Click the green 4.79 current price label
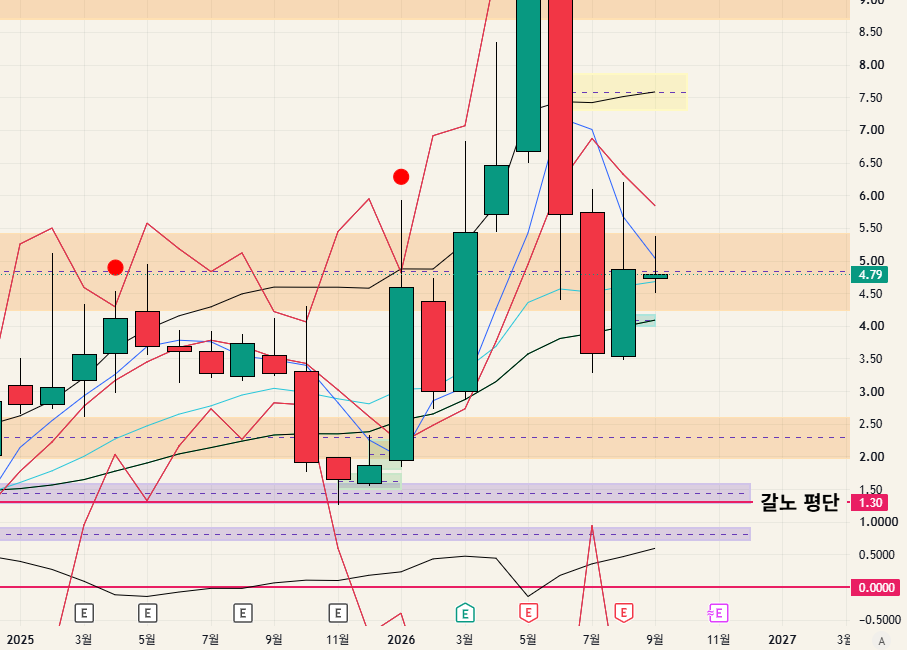The image size is (907, 650). 869,275
